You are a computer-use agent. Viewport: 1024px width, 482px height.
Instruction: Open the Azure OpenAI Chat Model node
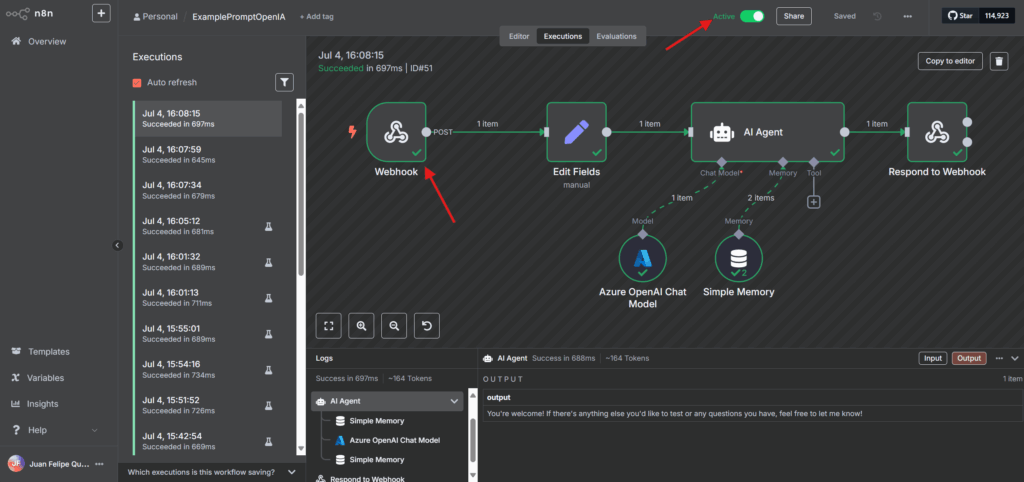pyautogui.click(x=642, y=259)
